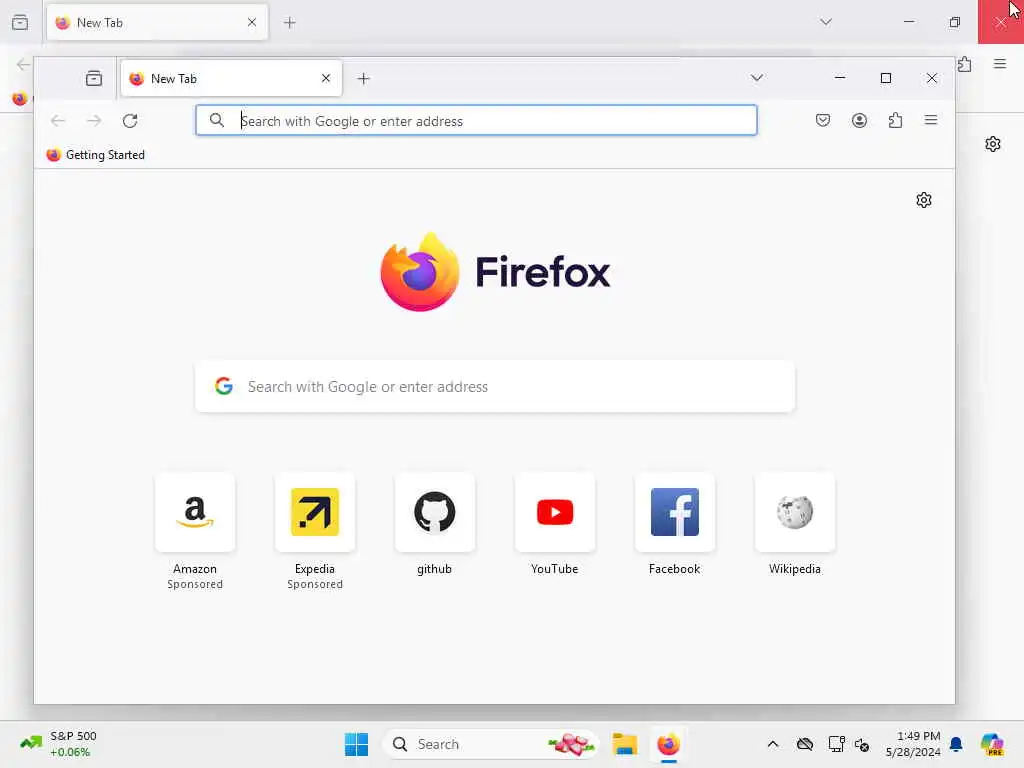Open Firefox View in background window
The width and height of the screenshot is (1024, 768).
20,22
